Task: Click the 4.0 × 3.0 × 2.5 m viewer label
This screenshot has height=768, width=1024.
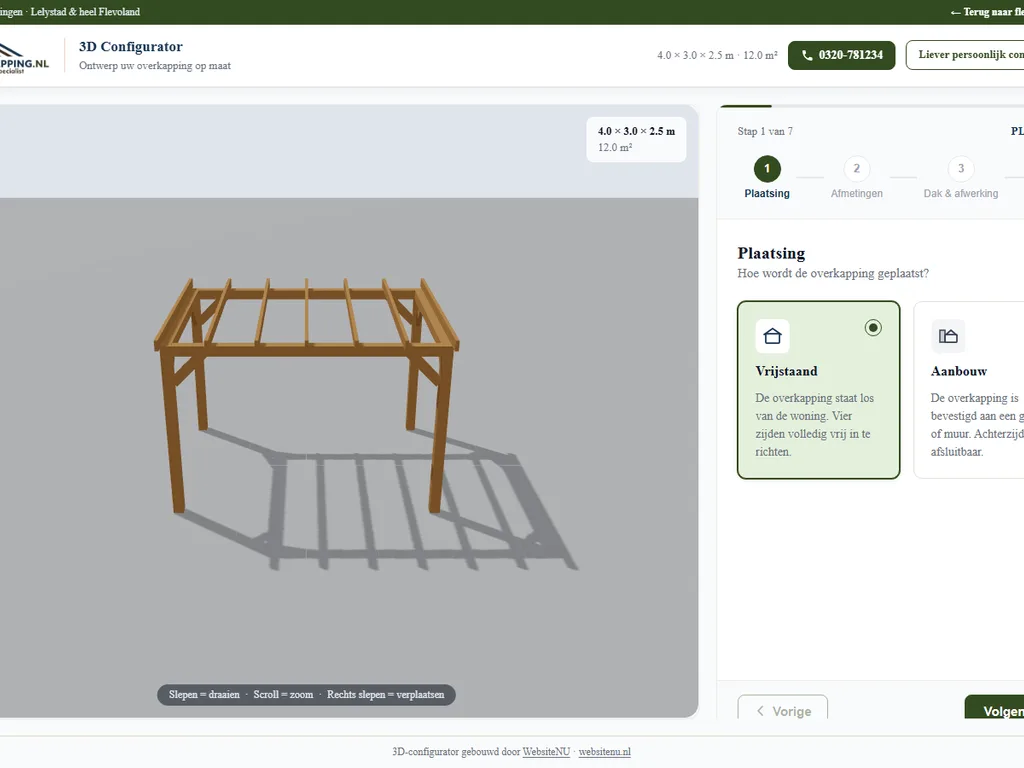Action: point(636,131)
